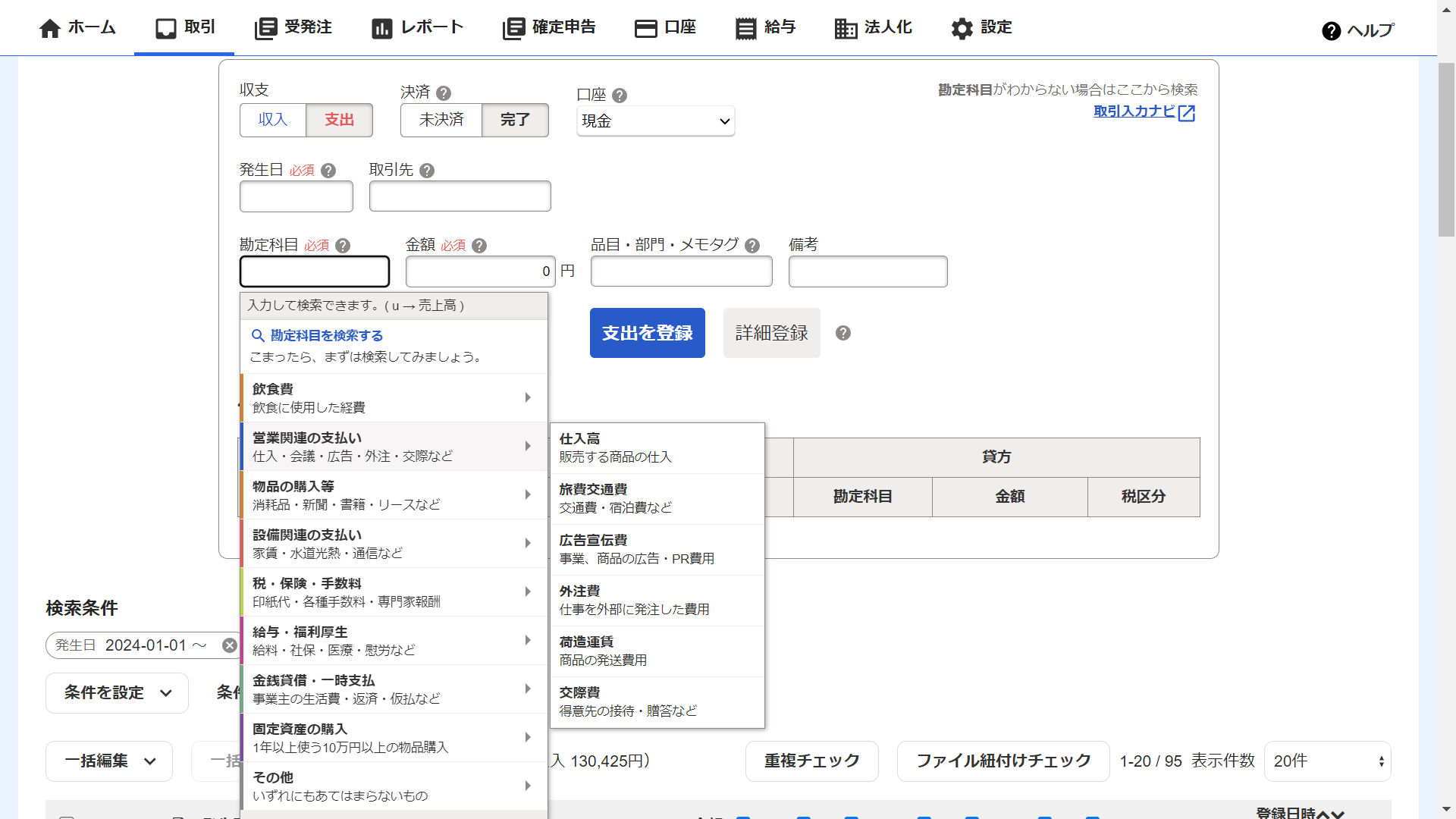Screen dimensions: 1456x819
Task: Expand the 設備関連の支払い category
Action: [394, 544]
